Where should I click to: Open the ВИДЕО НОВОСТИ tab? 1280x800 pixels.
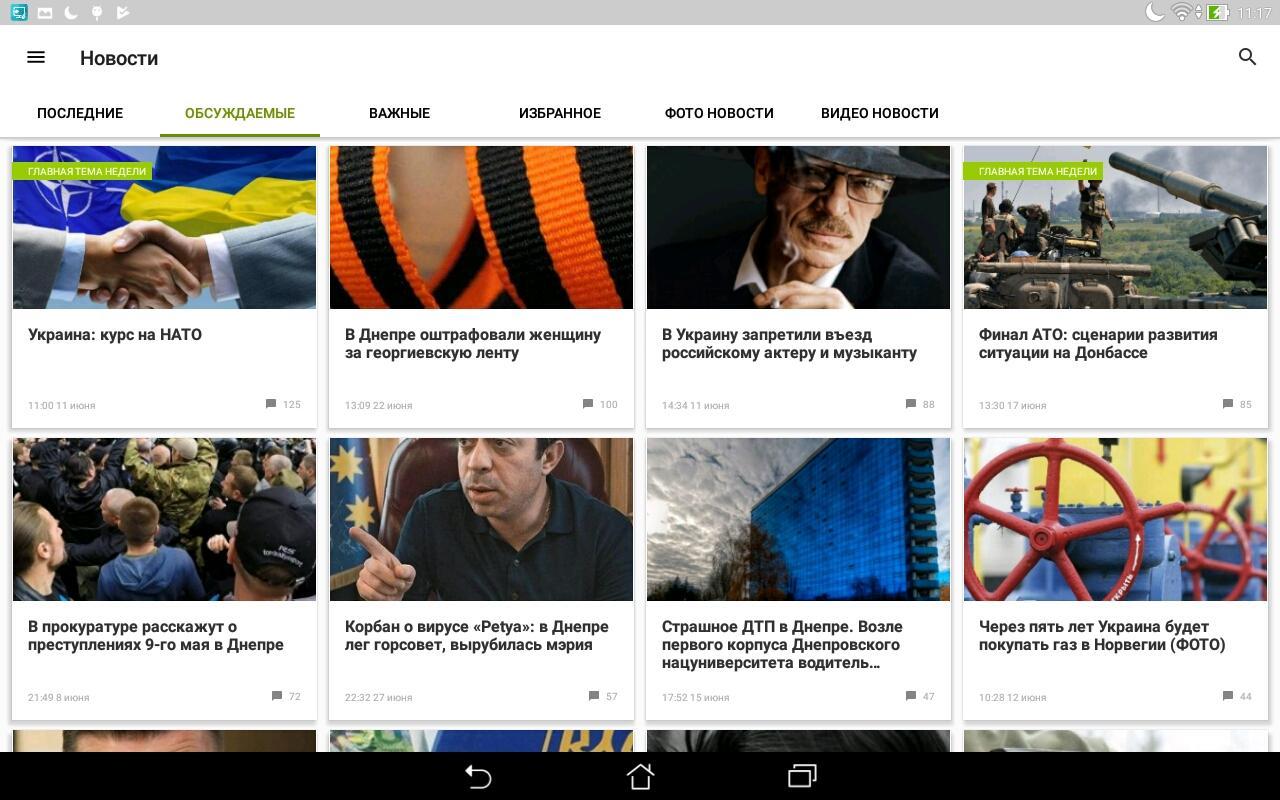[x=880, y=113]
